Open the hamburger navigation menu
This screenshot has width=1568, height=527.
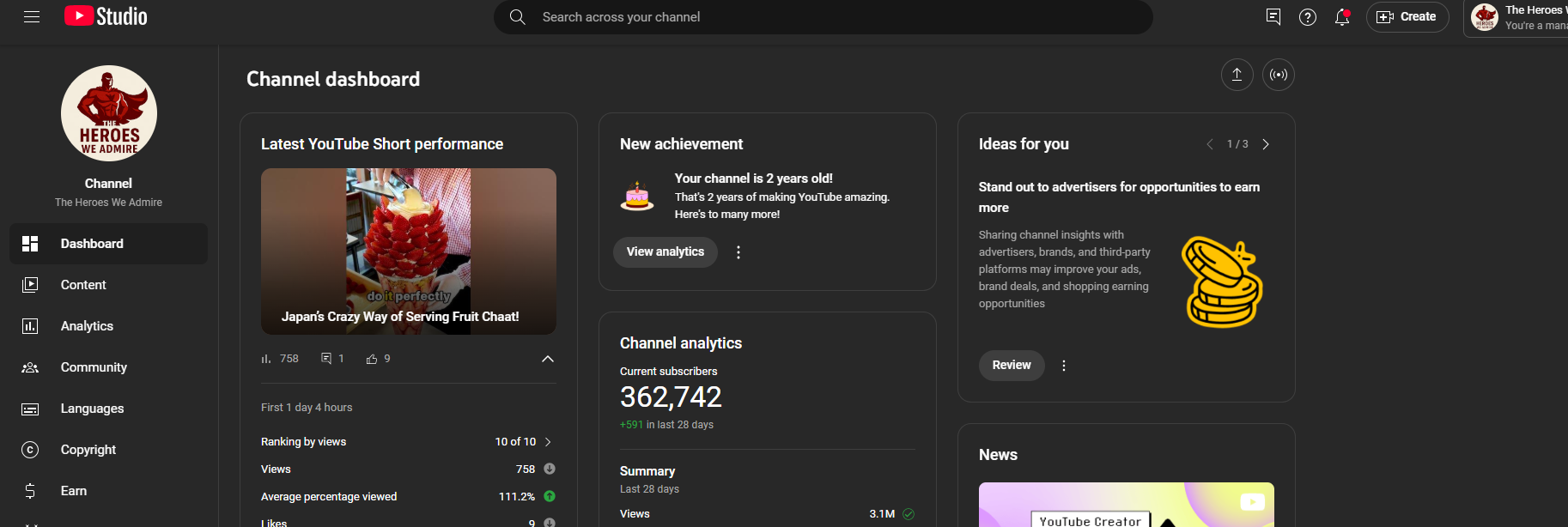click(32, 17)
